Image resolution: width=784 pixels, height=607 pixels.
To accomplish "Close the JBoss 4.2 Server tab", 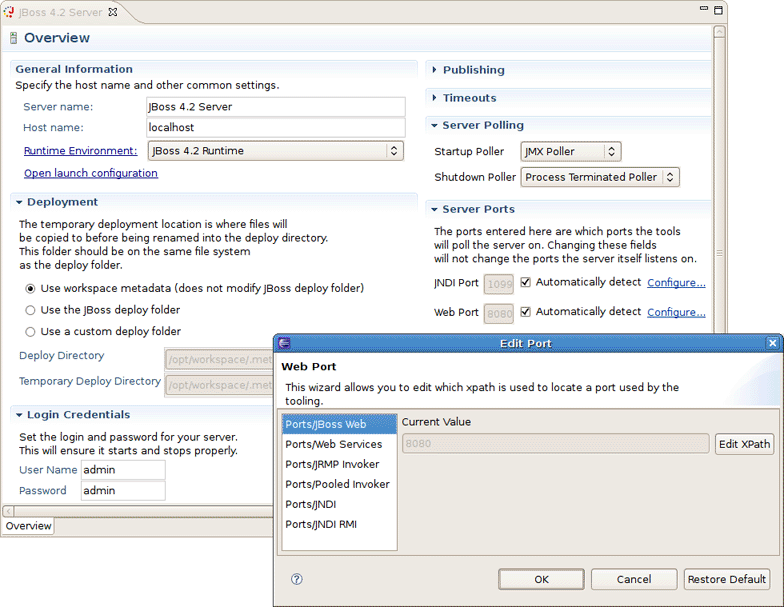I will click(x=112, y=12).
